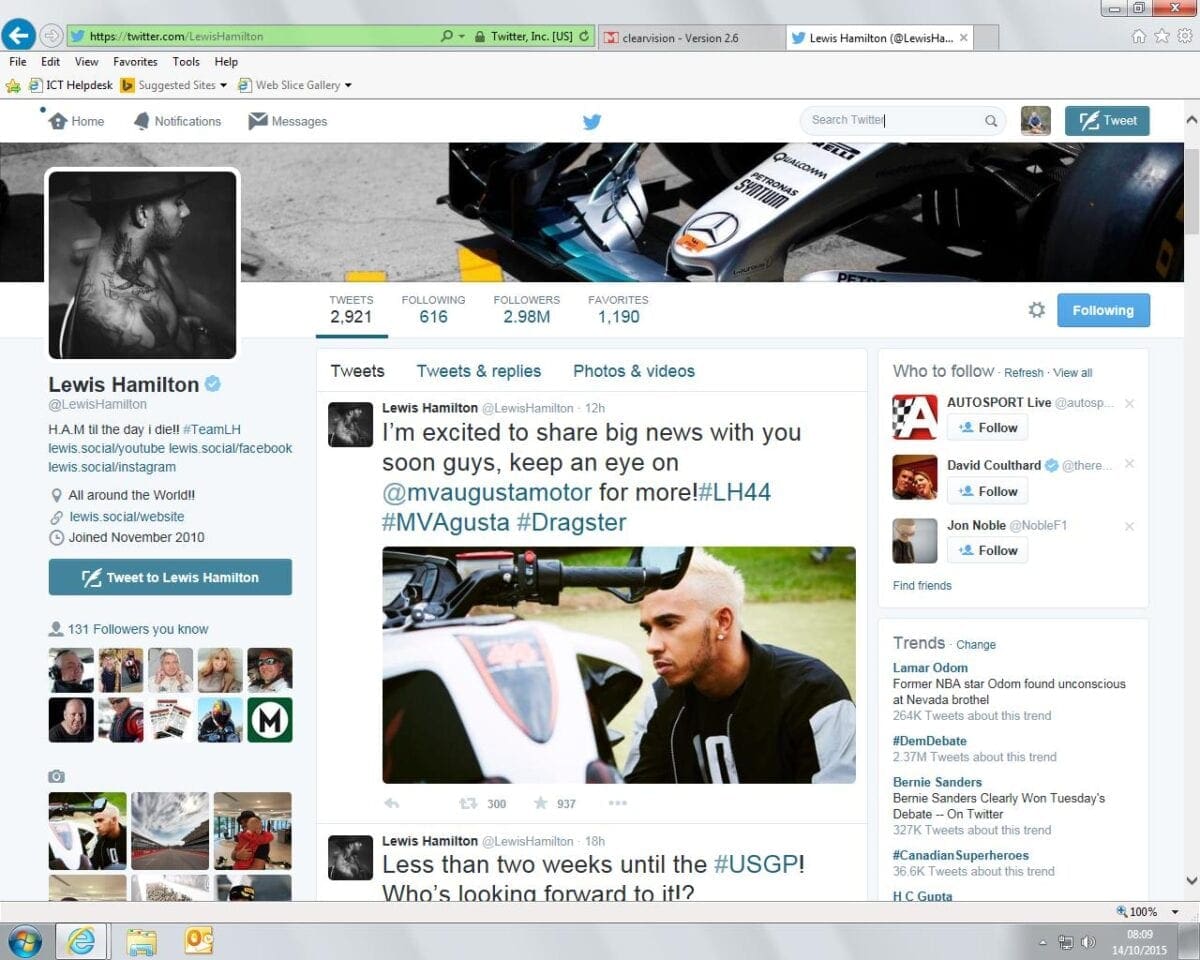
Task: Dismiss Jon Noble suggestion
Action: [x=1129, y=526]
